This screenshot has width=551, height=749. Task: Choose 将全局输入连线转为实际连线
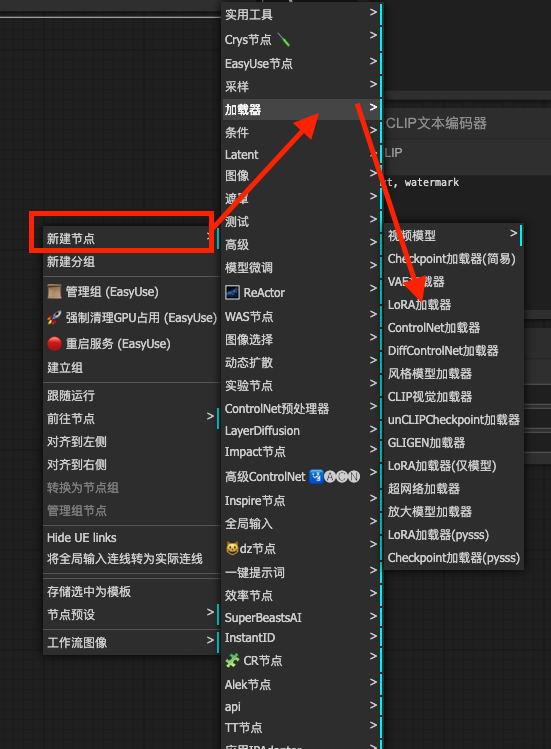[x=131, y=558]
